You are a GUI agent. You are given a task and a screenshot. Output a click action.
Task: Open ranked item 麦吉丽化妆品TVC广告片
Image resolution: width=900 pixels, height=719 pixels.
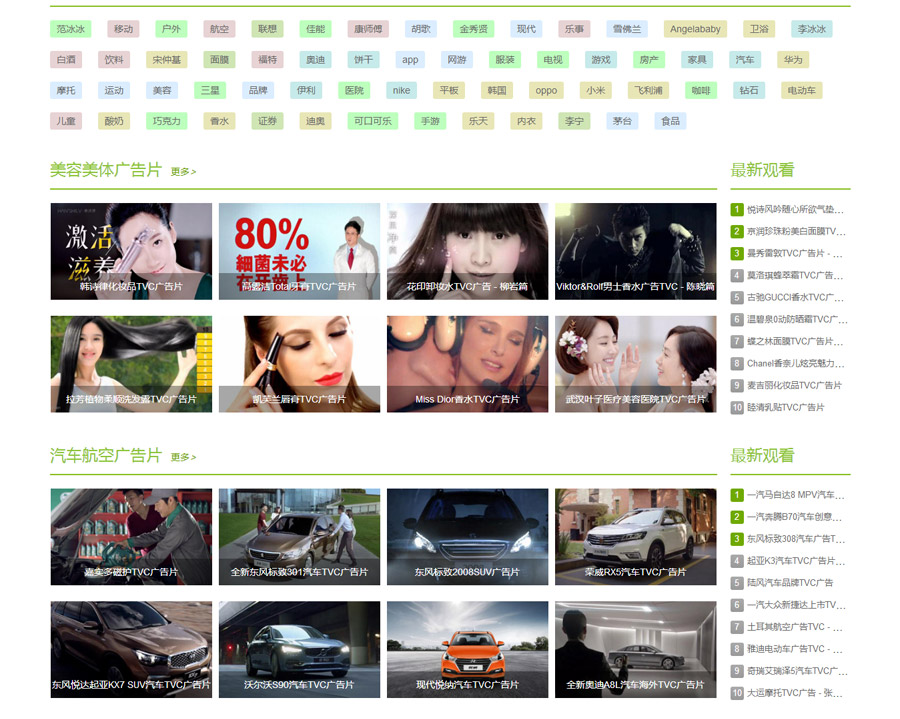click(x=794, y=385)
